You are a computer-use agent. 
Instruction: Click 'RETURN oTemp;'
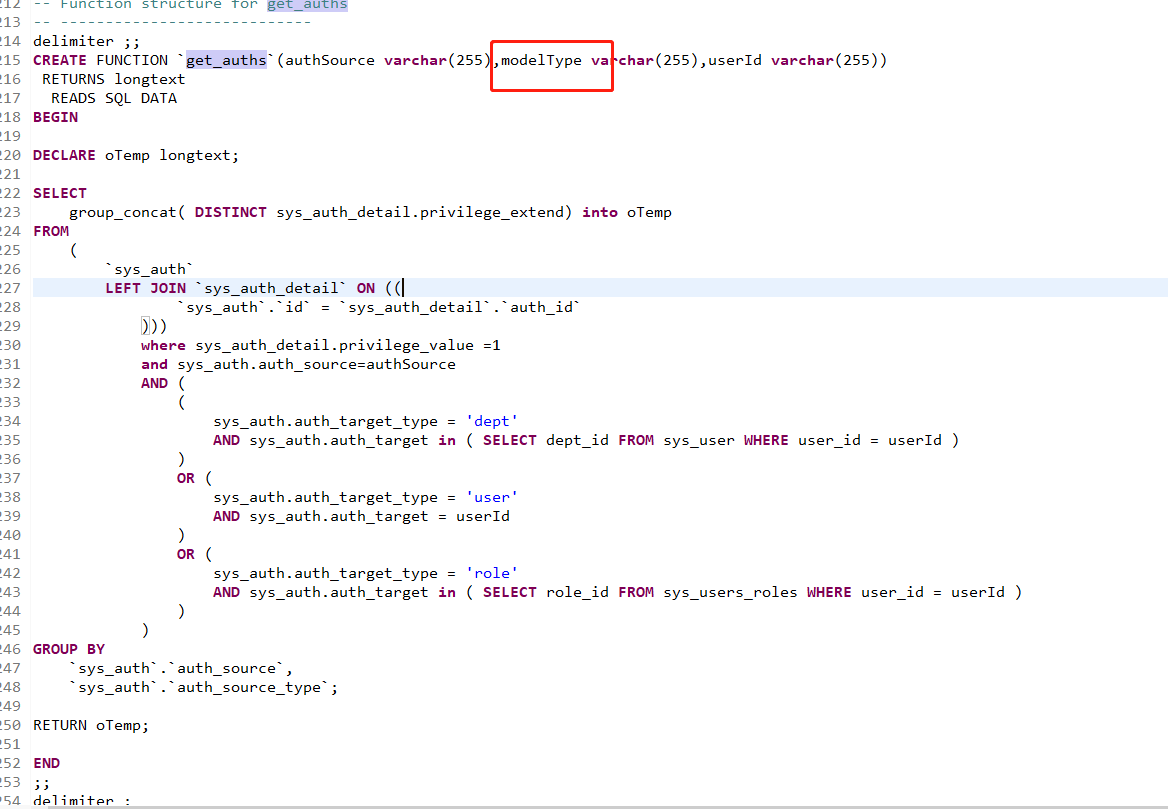(91, 725)
